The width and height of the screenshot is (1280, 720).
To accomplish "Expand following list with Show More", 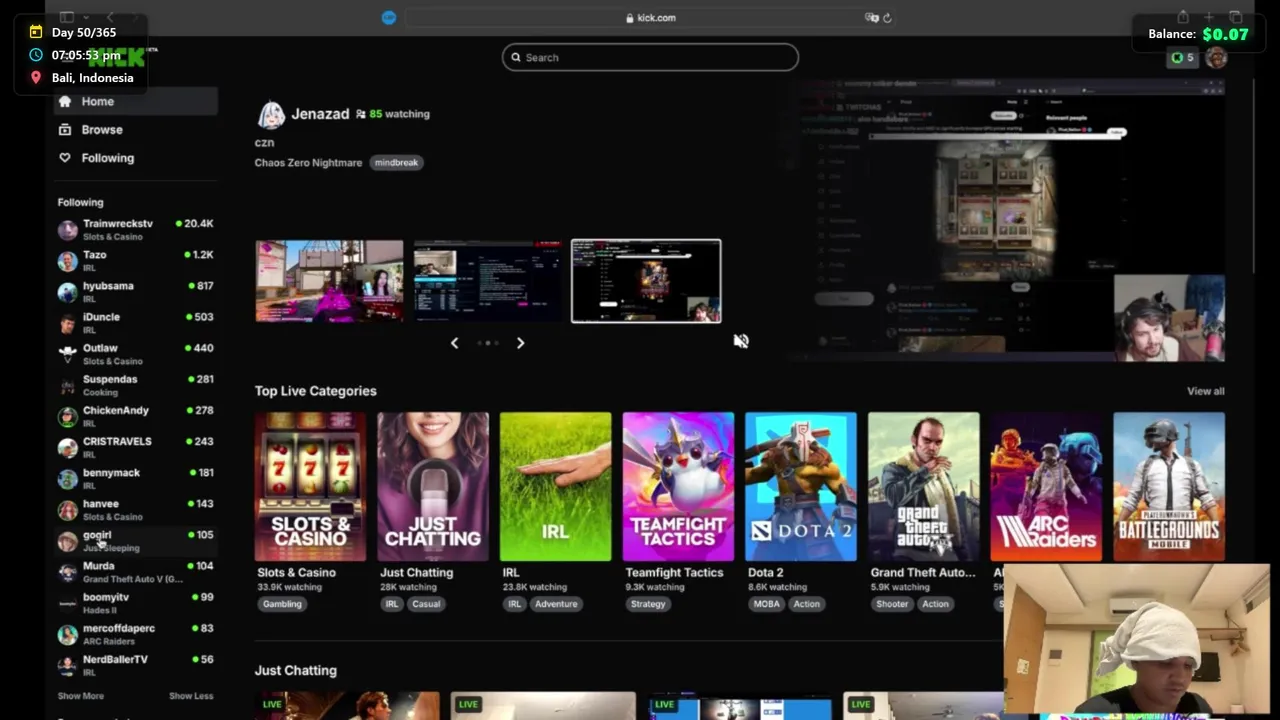I will [80, 696].
